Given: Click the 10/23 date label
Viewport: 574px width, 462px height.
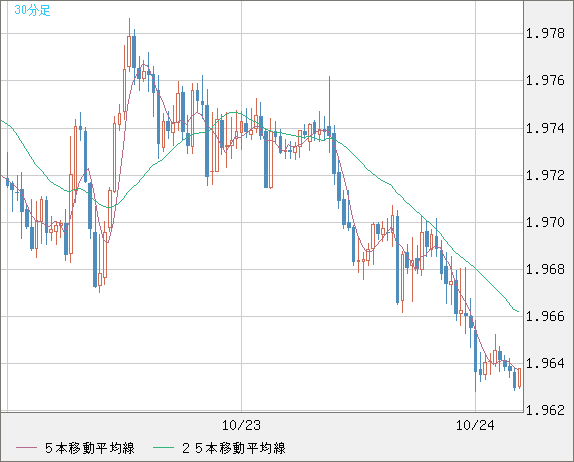Looking at the screenshot, I should [241, 425].
